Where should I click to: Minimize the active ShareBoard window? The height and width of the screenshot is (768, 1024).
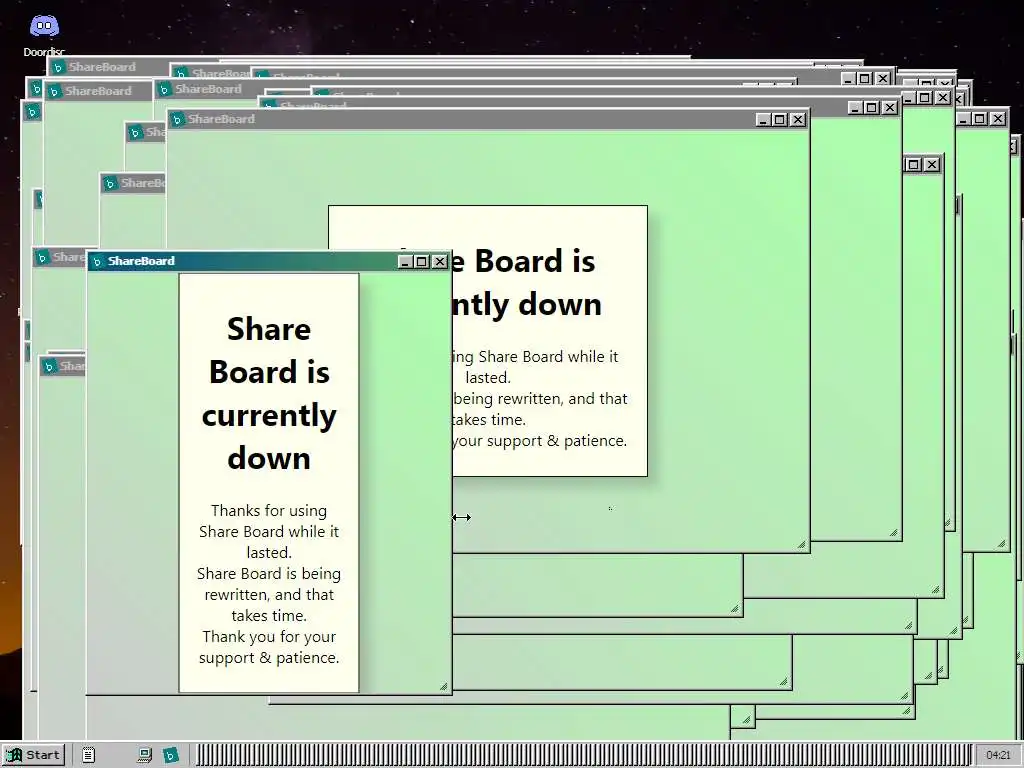pyautogui.click(x=406, y=261)
